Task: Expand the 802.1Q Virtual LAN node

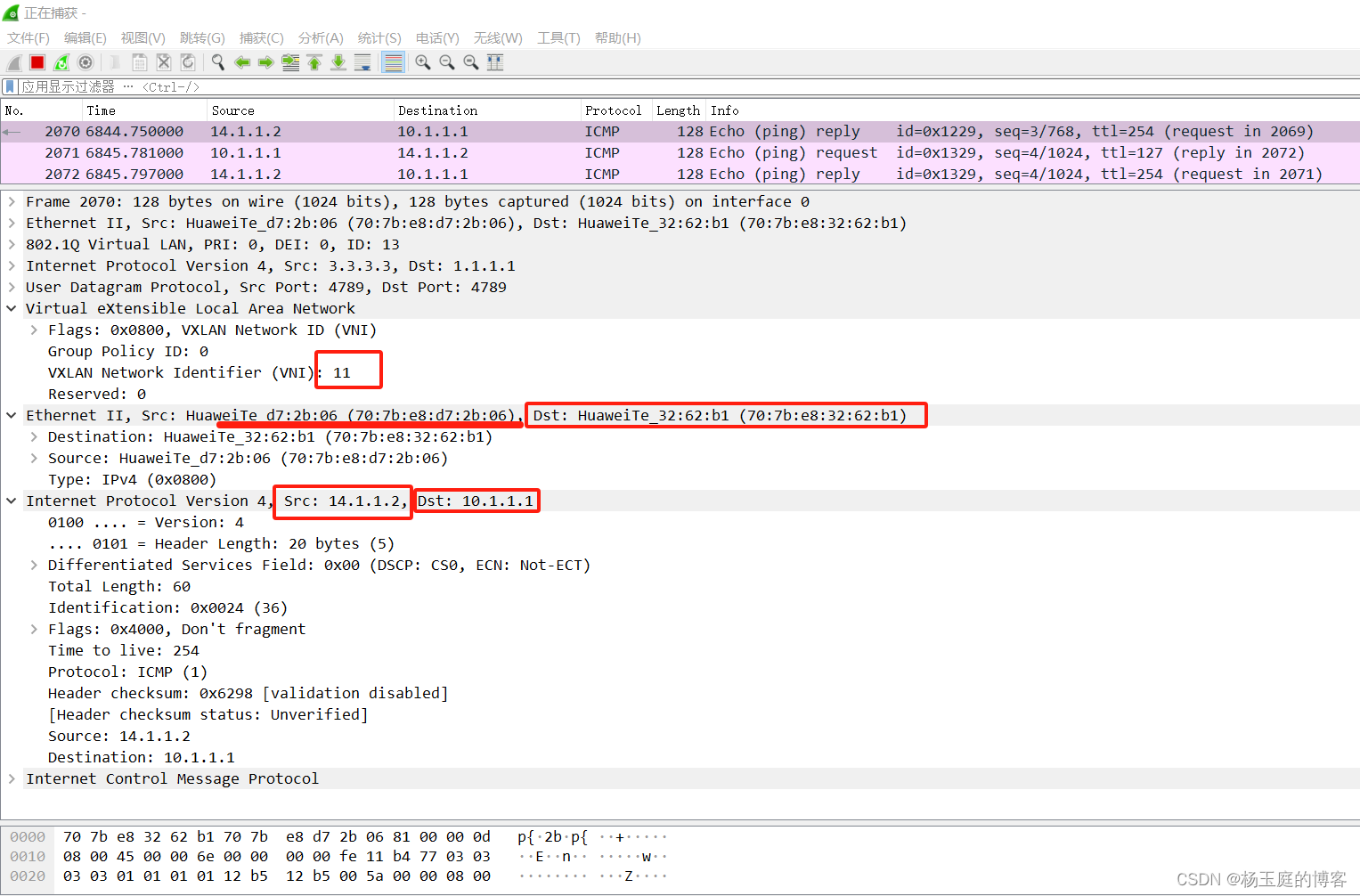Action: tap(12, 245)
